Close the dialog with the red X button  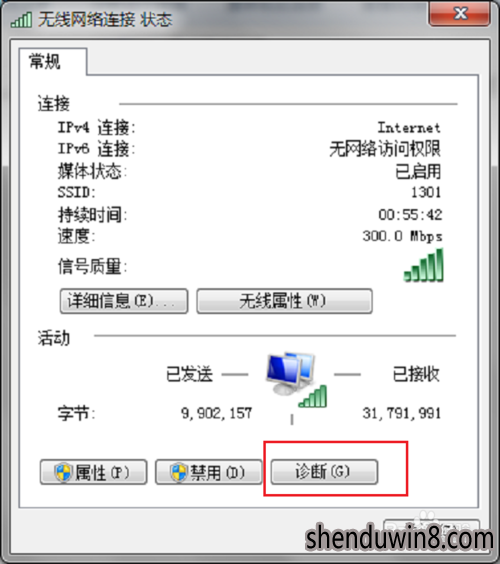459,14
